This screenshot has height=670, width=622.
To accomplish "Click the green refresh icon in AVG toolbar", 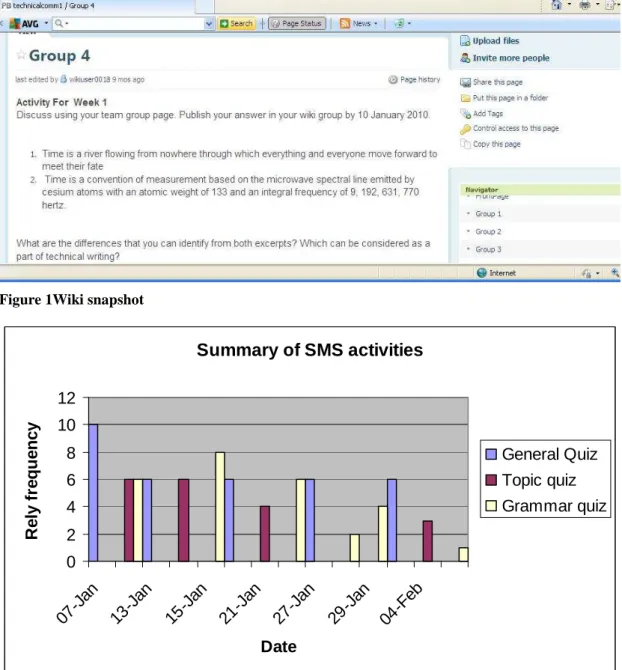I will click(399, 24).
